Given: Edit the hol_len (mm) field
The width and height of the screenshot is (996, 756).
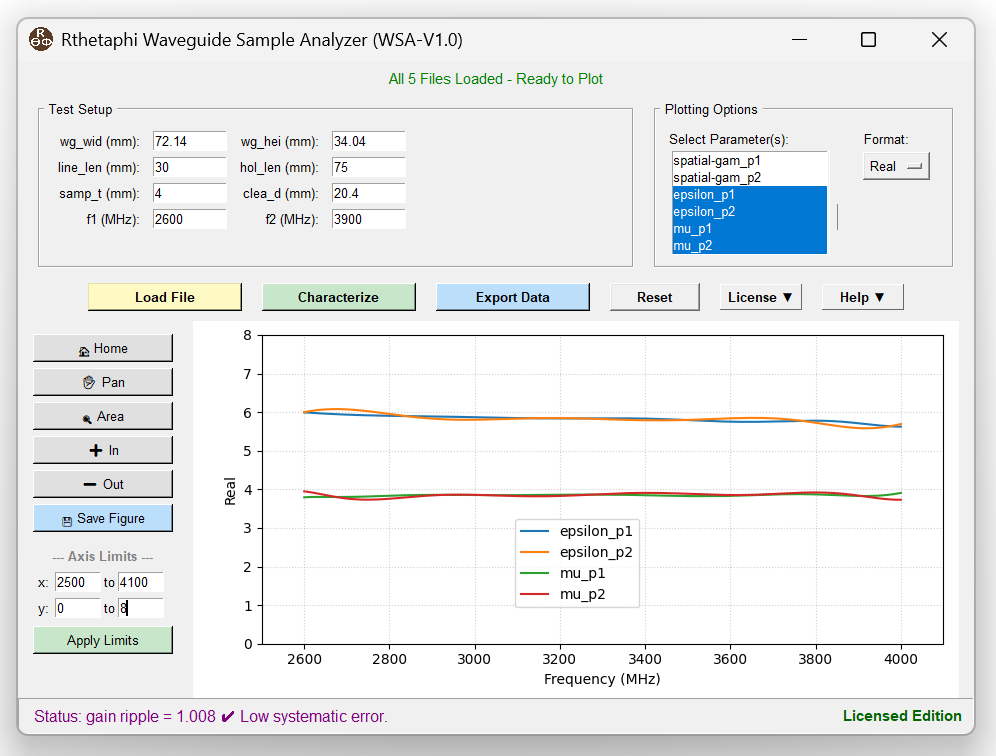Looking at the screenshot, I should (368, 167).
